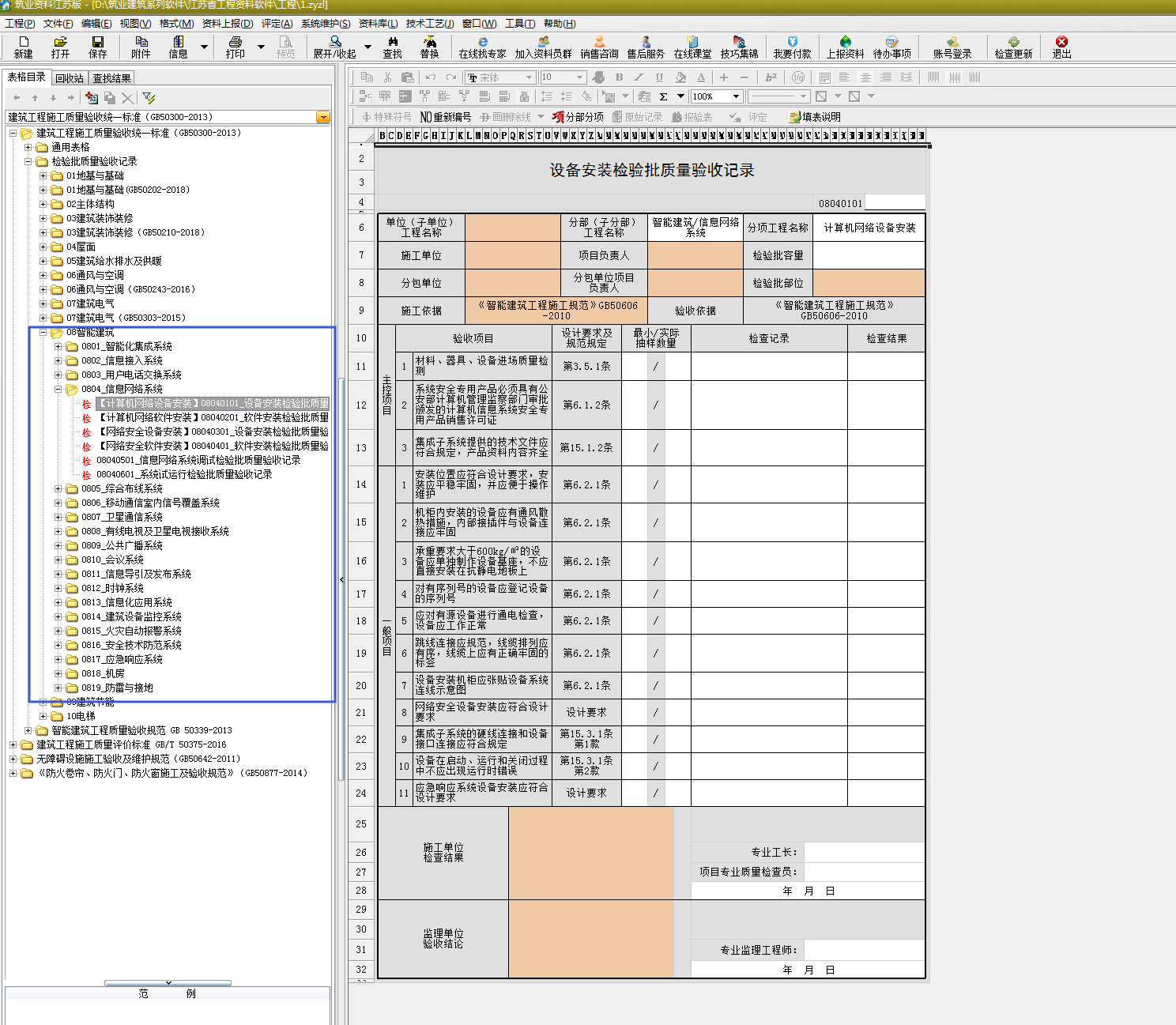Open the 帮助(H) menu
Viewport: 1176px width, 1025px height.
tap(560, 24)
